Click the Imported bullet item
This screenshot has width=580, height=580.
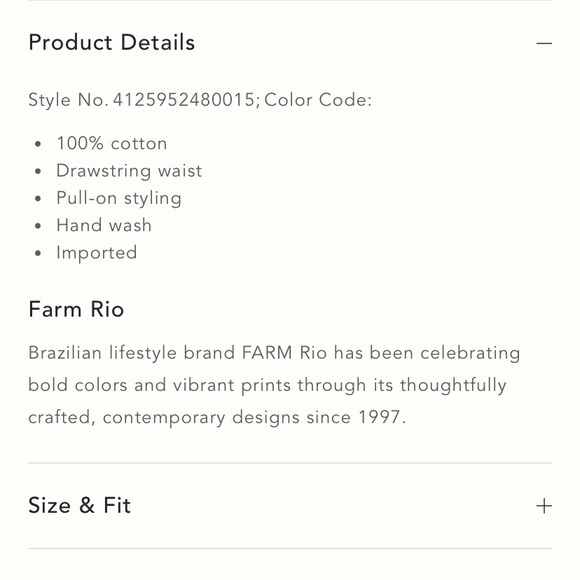point(97,253)
